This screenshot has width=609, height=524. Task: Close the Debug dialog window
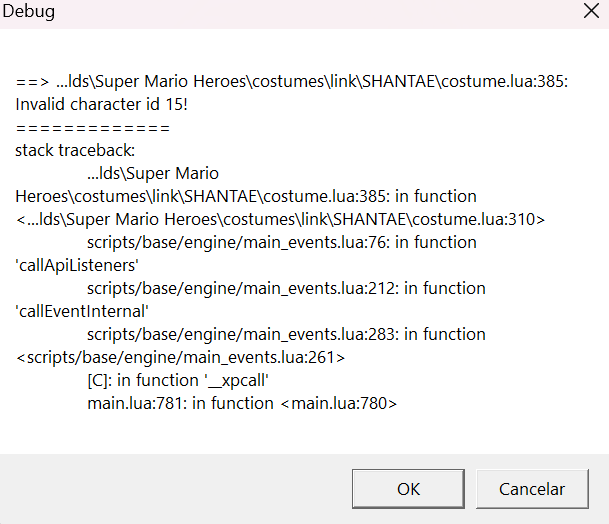pos(591,11)
